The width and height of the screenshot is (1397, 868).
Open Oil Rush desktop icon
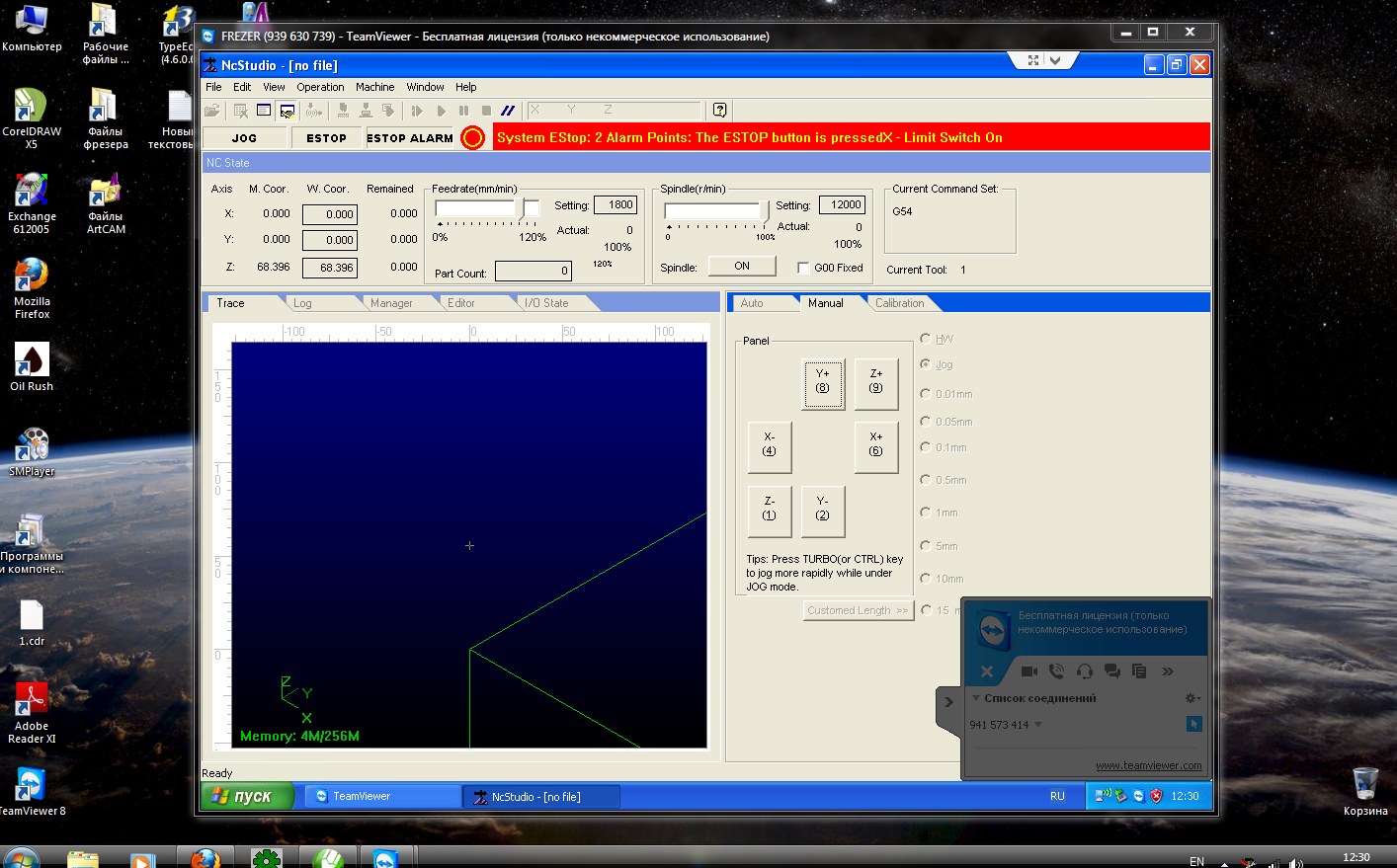[x=32, y=367]
